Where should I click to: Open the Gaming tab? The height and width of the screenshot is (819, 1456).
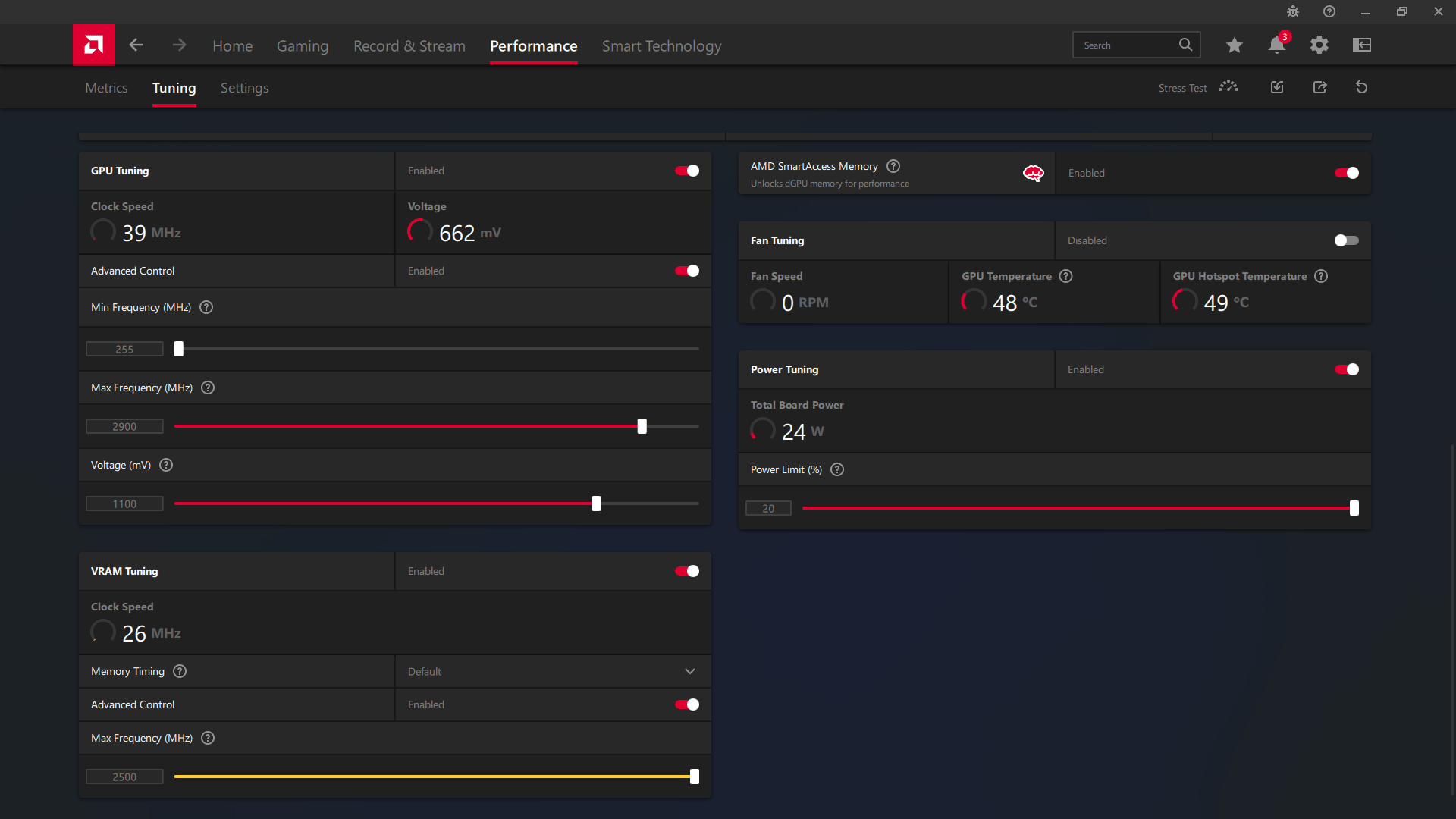point(303,45)
